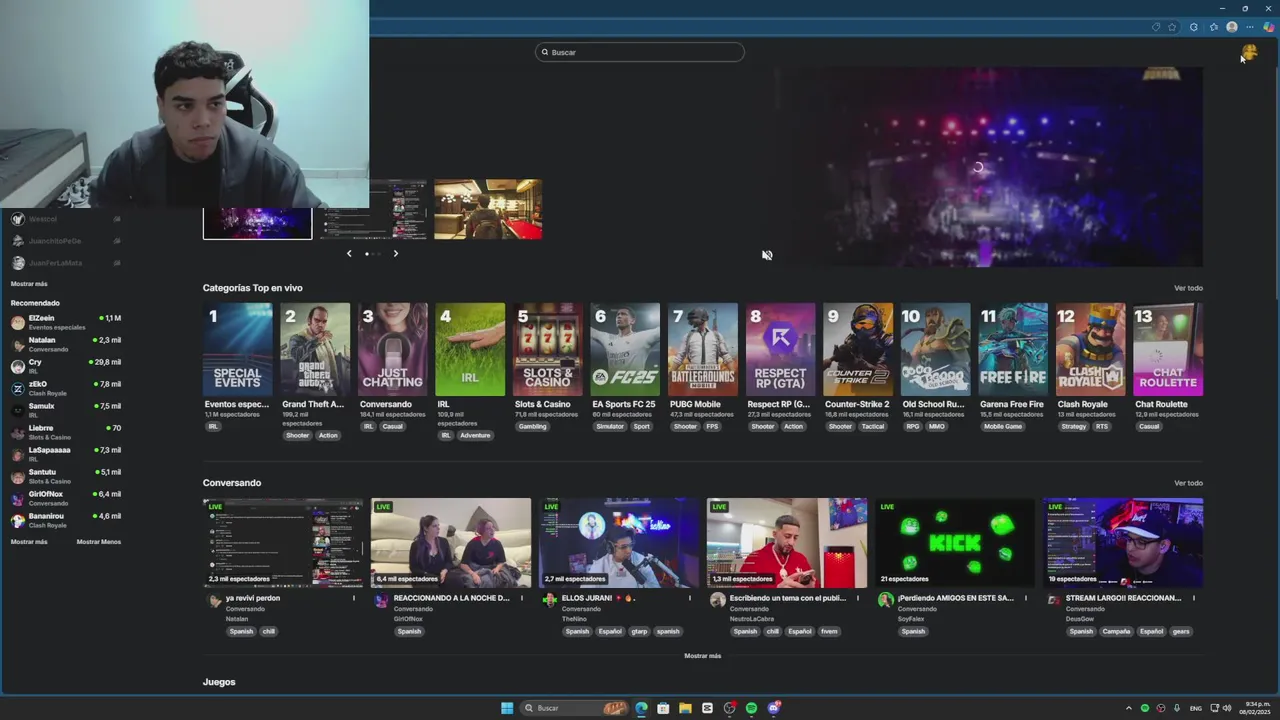Select the Tactical tag under Counter-Strike 2

[873, 426]
